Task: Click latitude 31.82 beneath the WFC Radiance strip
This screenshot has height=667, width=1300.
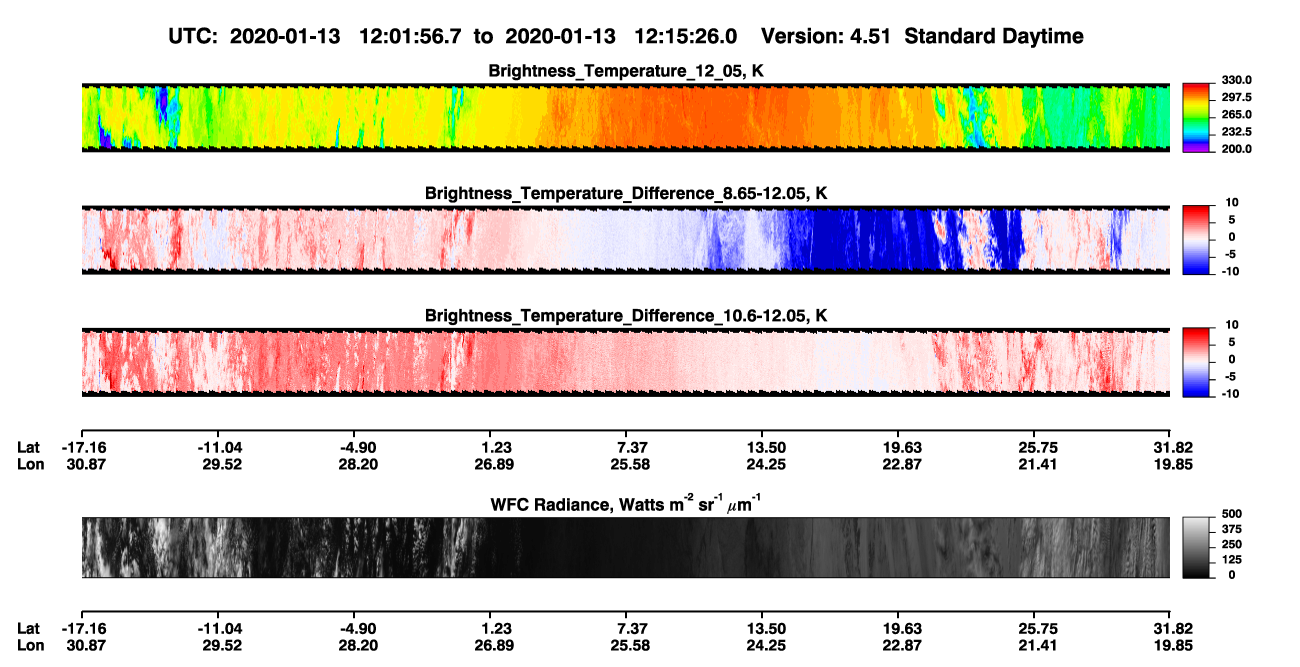Action: pos(1174,629)
